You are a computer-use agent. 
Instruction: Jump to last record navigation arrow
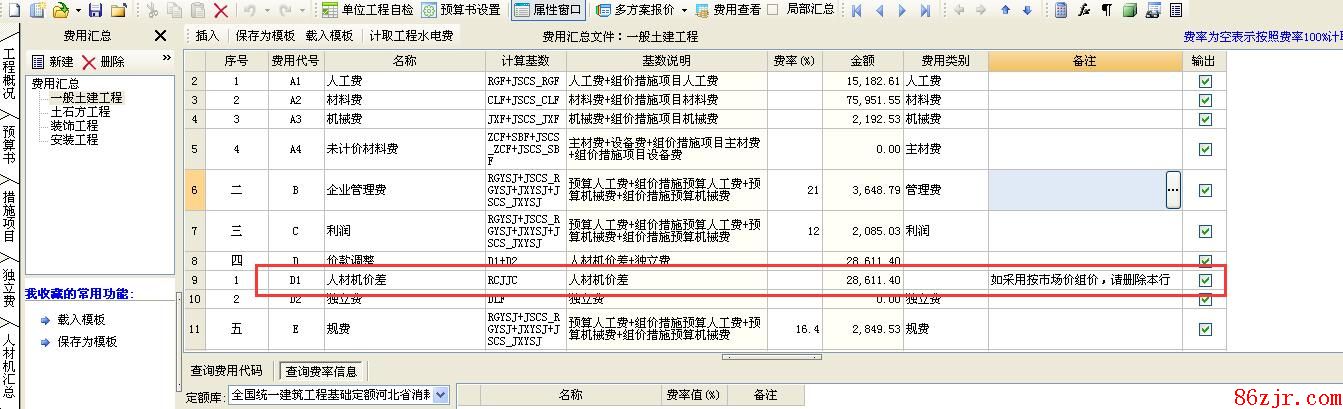[926, 10]
